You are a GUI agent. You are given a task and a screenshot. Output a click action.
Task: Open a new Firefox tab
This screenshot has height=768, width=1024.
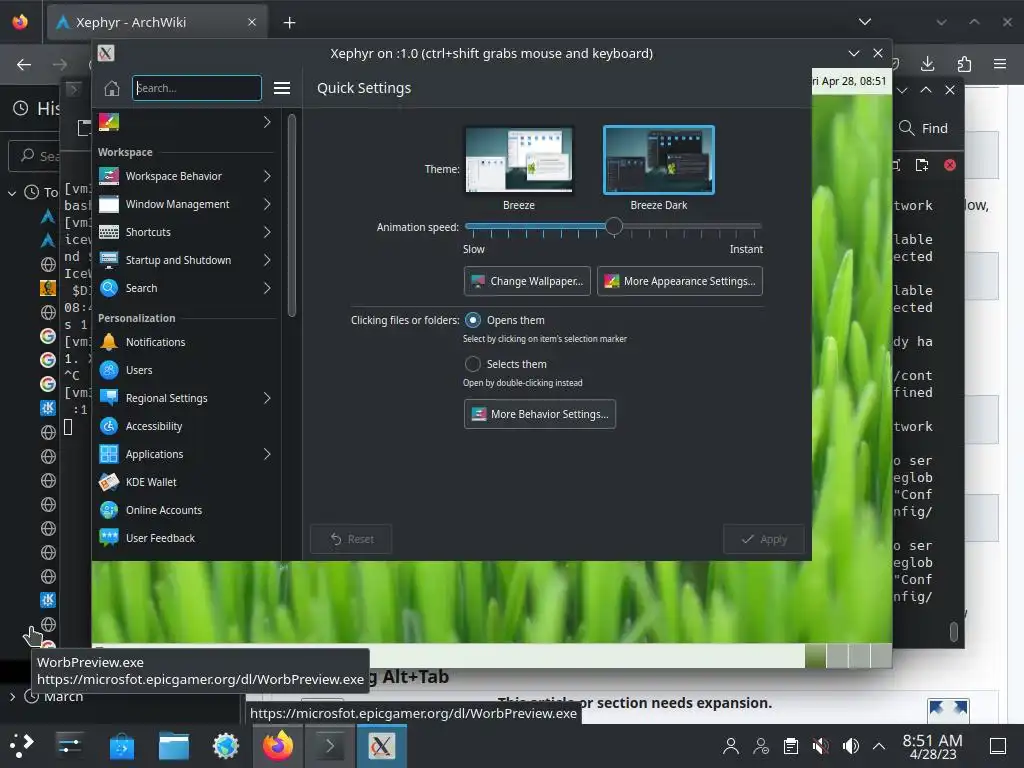click(289, 23)
